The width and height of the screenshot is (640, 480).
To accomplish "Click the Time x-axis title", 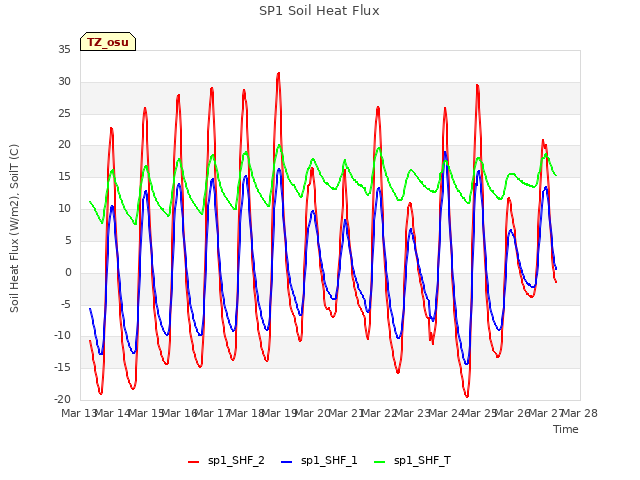I will pos(566,429).
